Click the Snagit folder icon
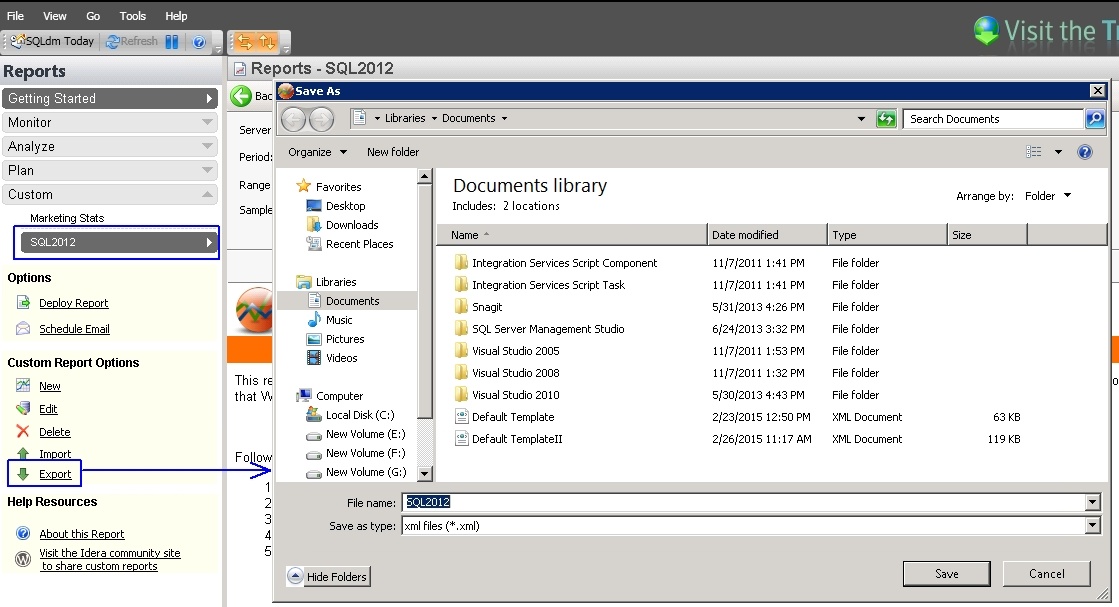 coord(461,307)
